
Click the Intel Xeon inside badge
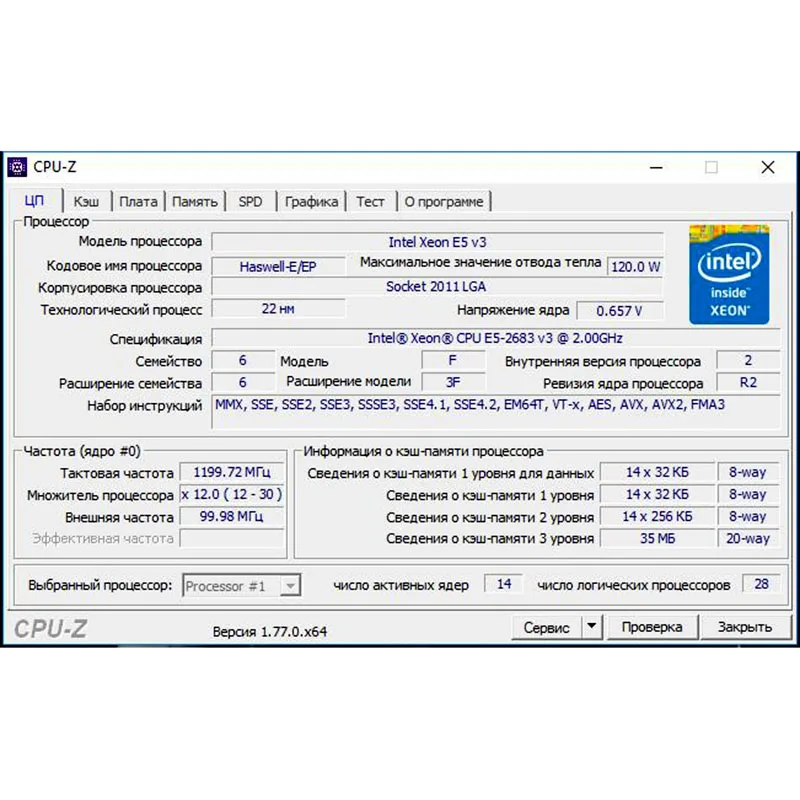[x=729, y=275]
